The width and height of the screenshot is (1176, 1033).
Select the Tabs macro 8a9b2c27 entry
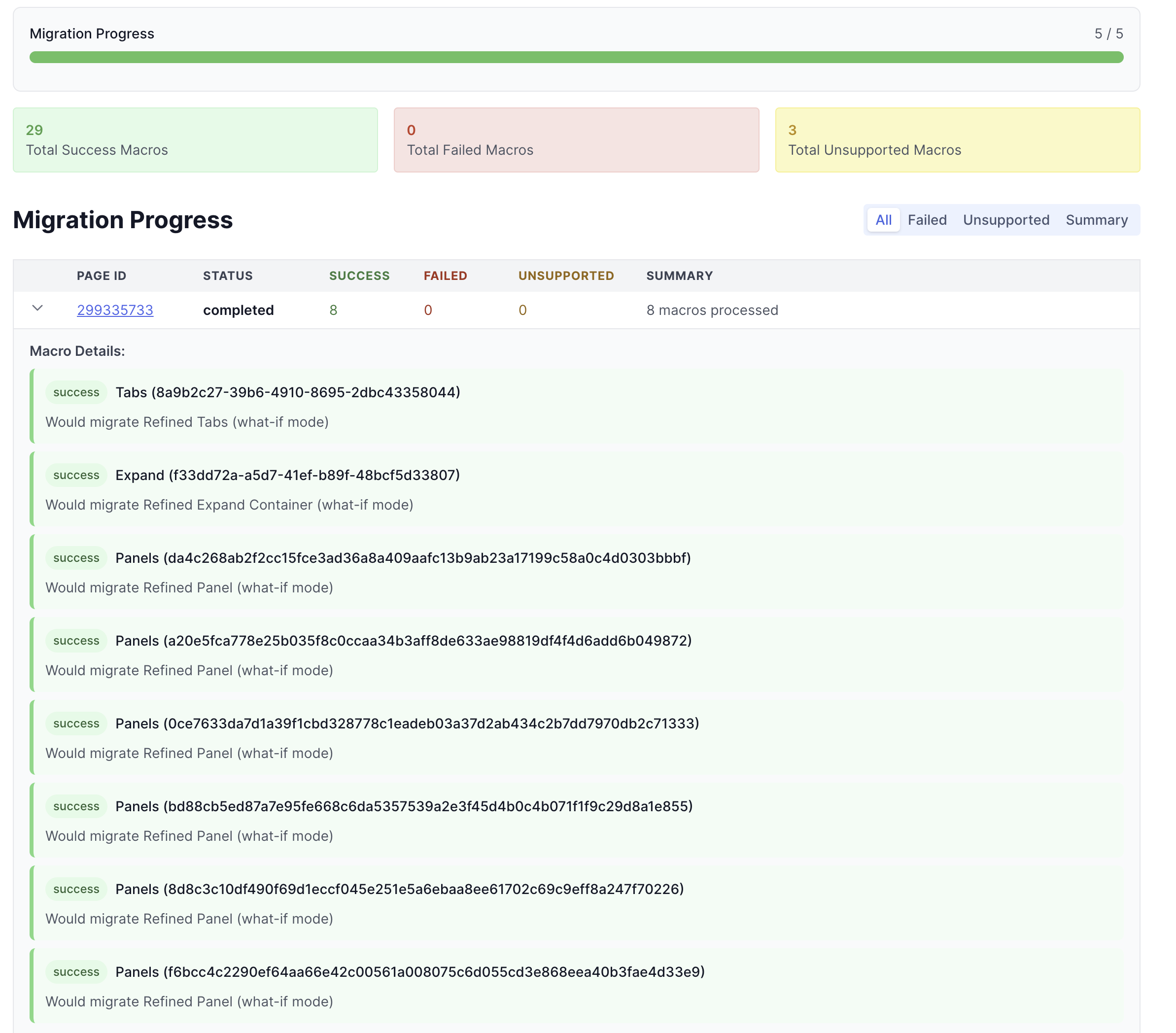[x=288, y=392]
